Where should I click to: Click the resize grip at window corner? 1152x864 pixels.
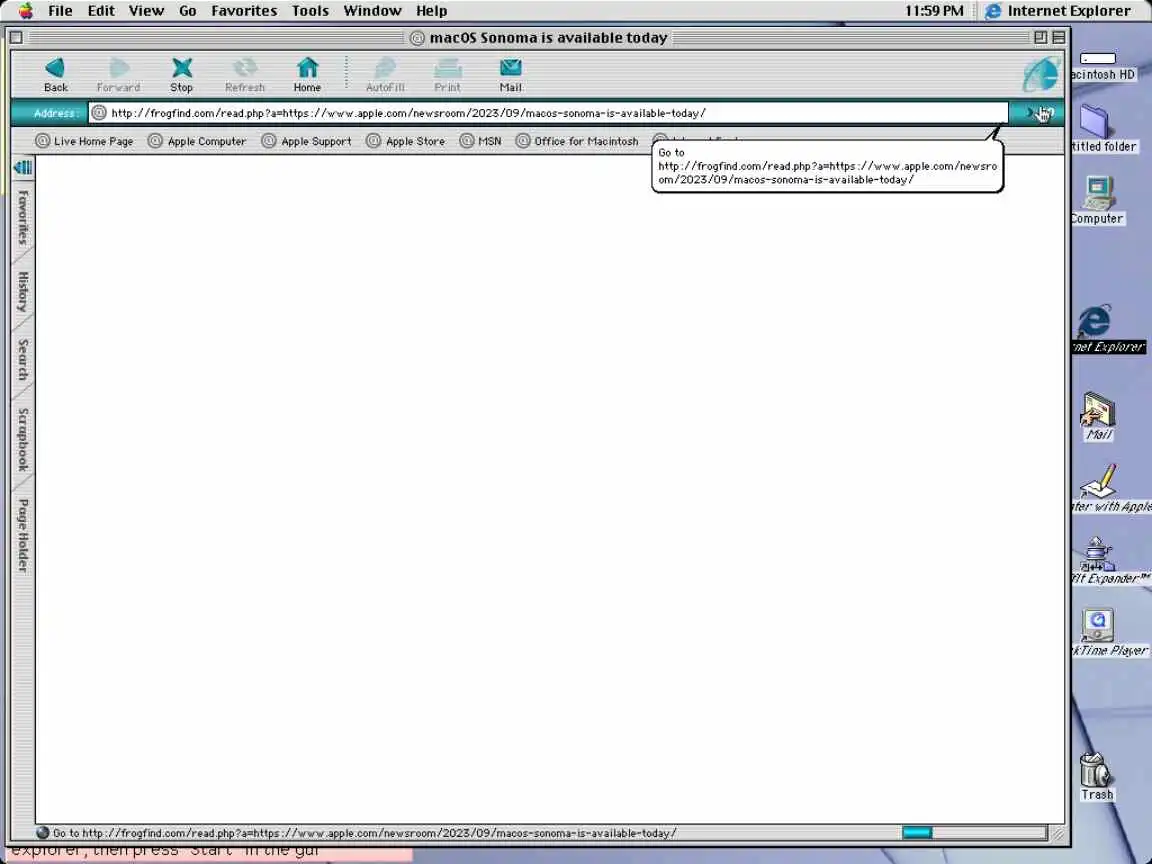pyautogui.click(x=1058, y=833)
